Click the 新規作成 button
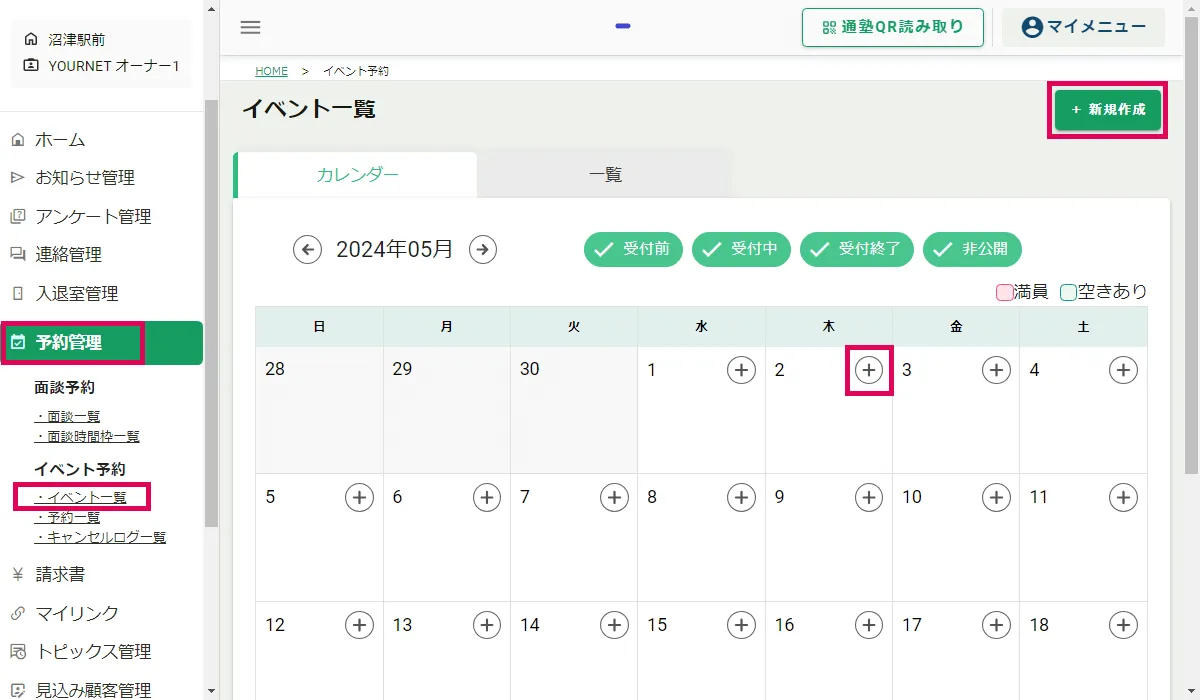The width and height of the screenshot is (1200, 700). (x=1108, y=110)
